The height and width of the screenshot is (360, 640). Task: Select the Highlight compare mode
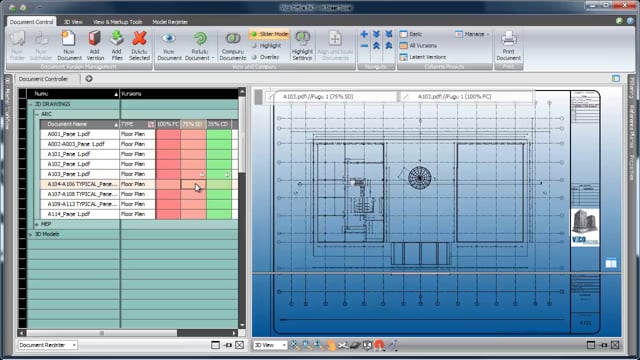point(266,46)
